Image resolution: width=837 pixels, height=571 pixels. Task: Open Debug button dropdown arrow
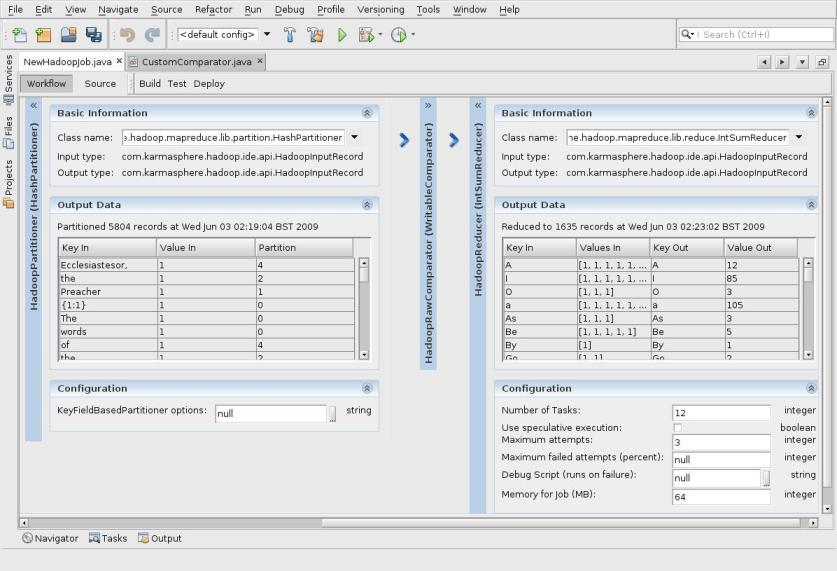point(380,35)
